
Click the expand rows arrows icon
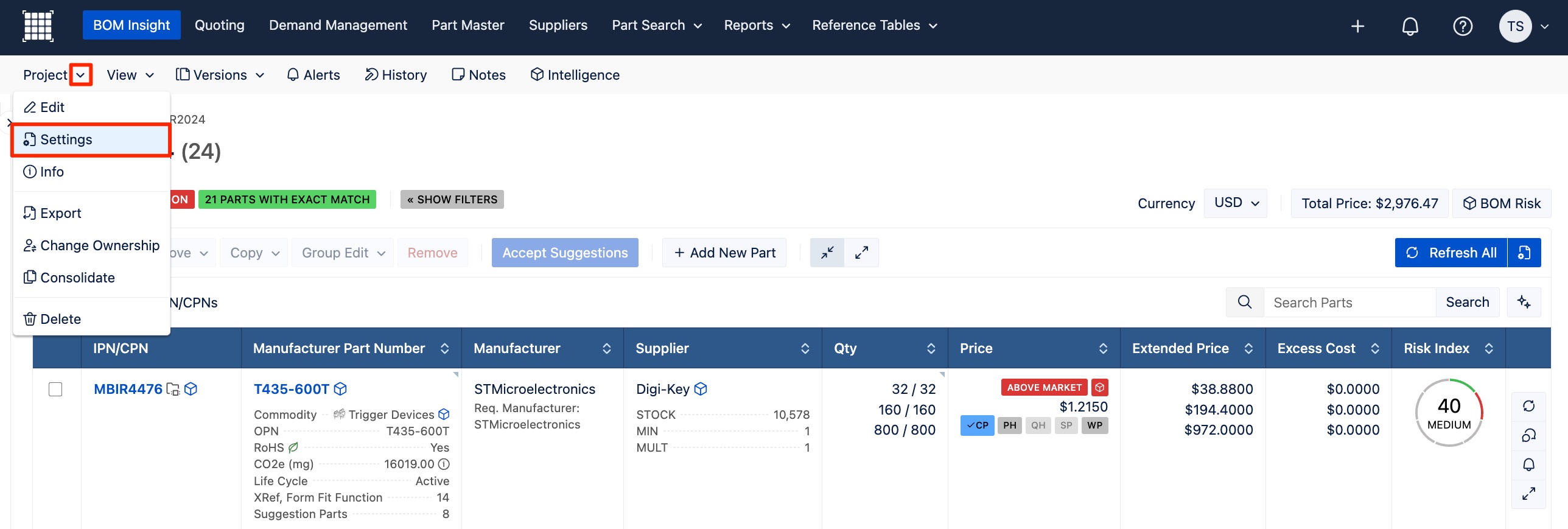click(x=861, y=253)
